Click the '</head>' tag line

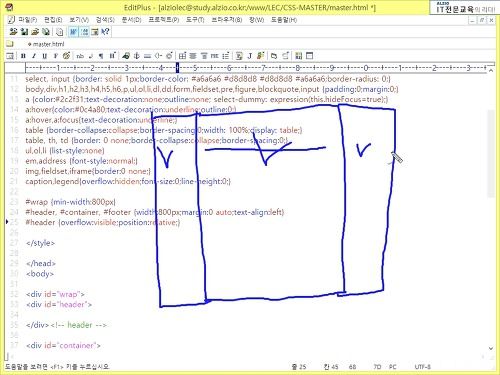(x=41, y=263)
